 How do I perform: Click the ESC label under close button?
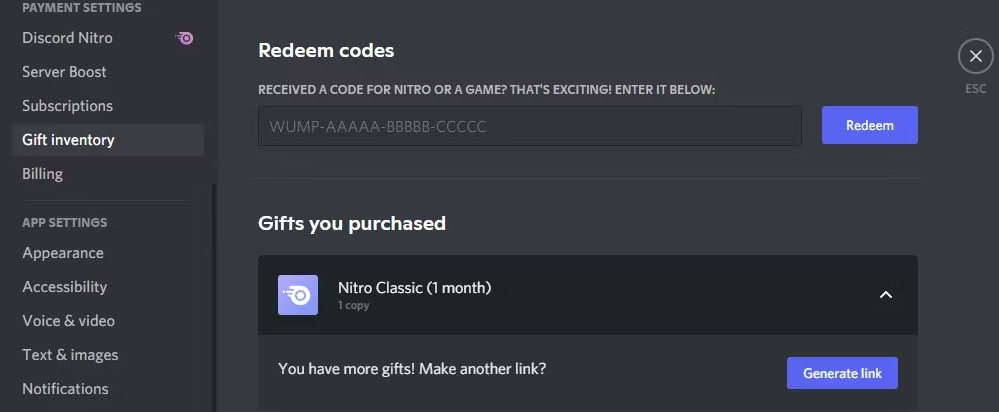(975, 89)
